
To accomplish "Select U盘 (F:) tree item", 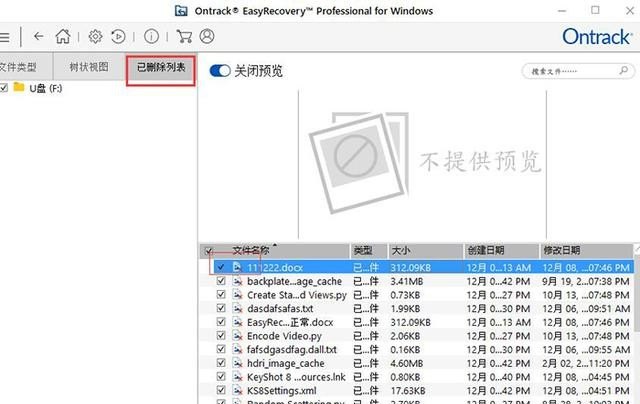I will click(x=46, y=88).
